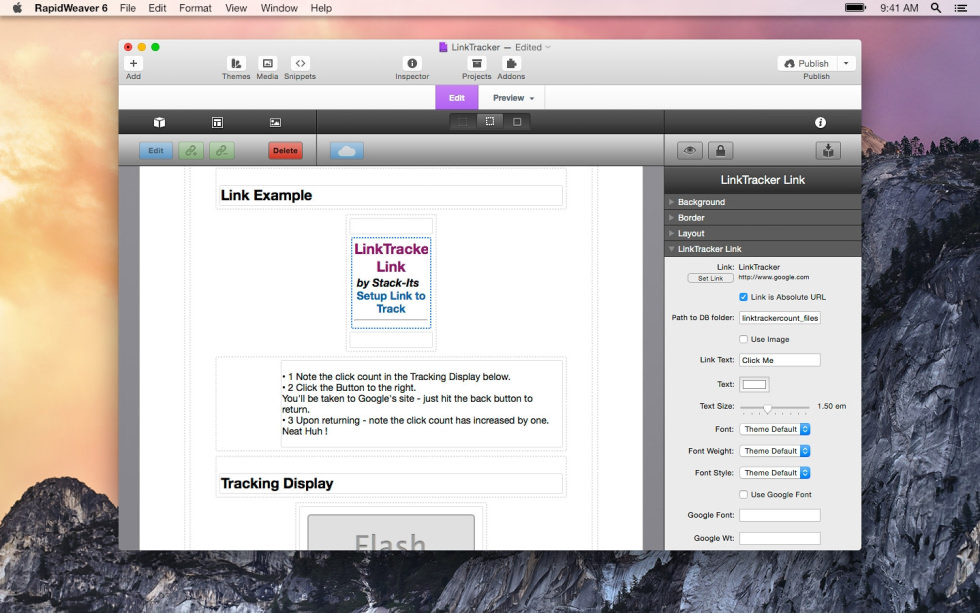Open the Apple menu

17,8
